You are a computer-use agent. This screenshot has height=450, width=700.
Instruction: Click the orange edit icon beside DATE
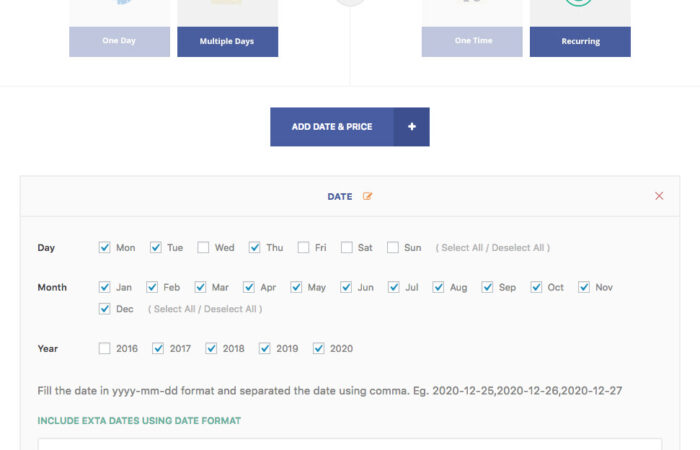(368, 196)
